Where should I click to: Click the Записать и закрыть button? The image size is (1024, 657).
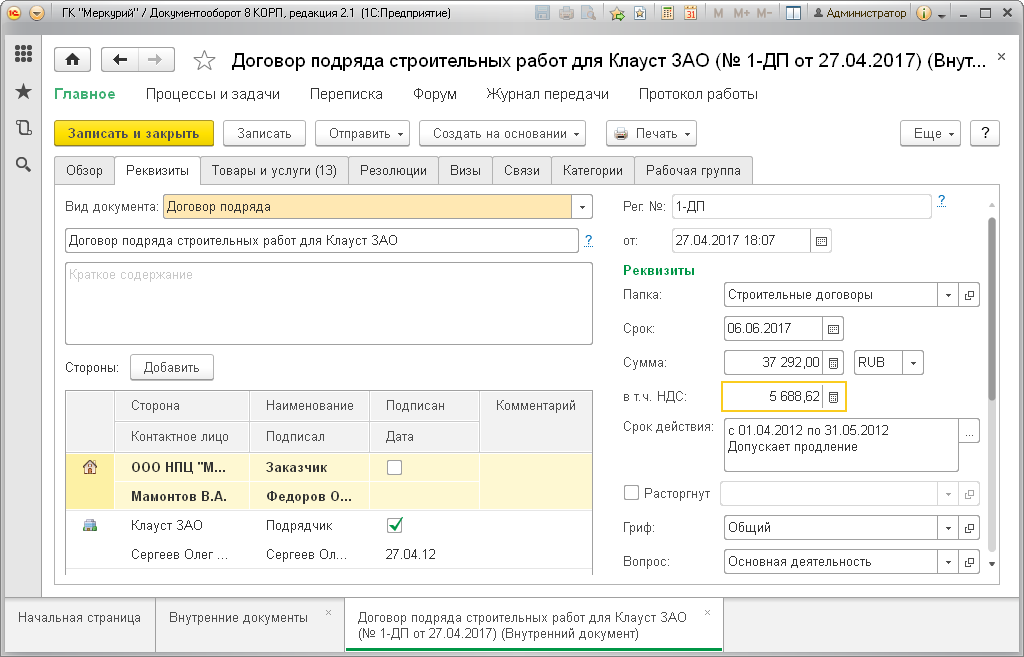[x=134, y=133]
